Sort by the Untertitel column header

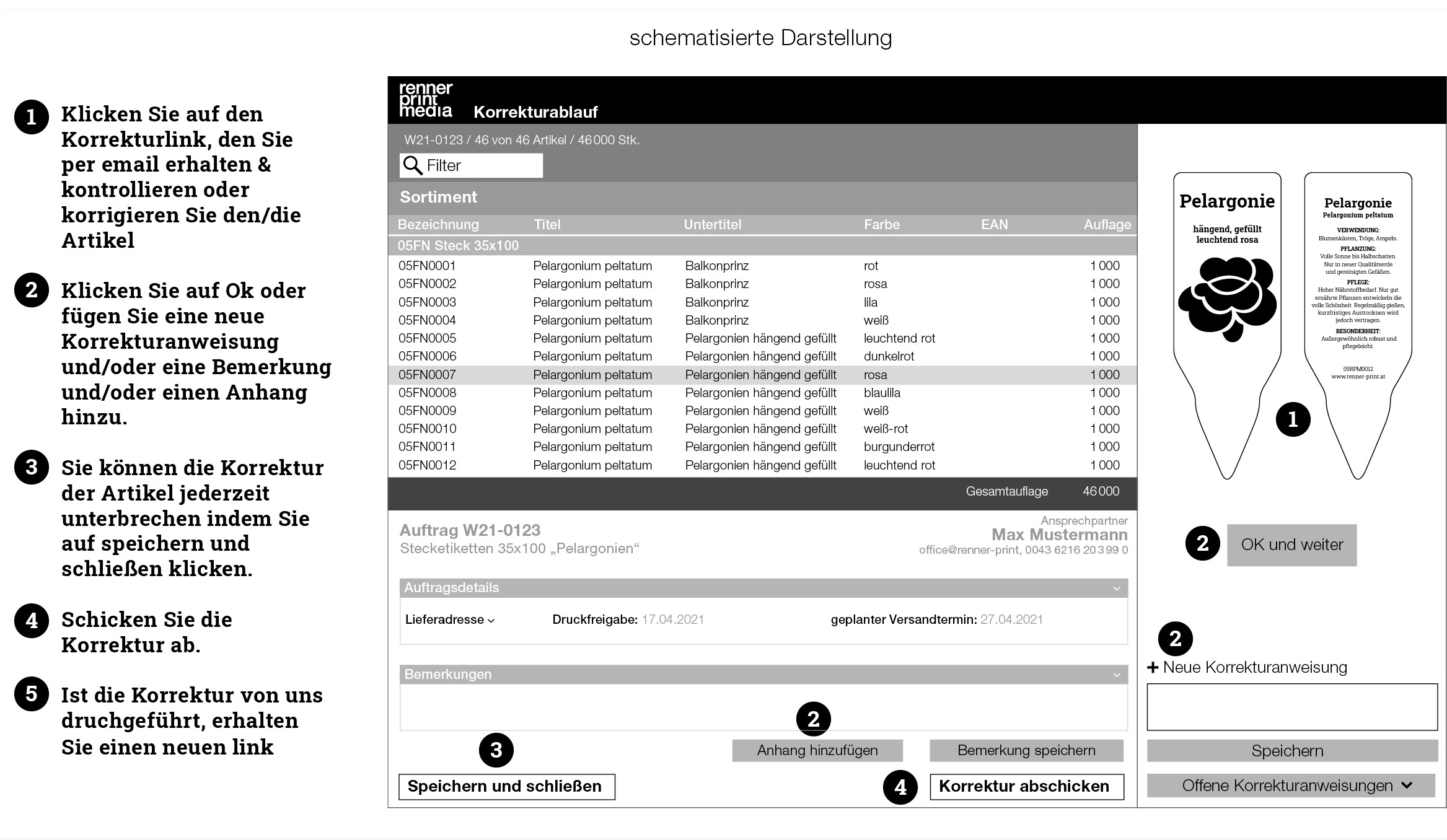click(712, 224)
